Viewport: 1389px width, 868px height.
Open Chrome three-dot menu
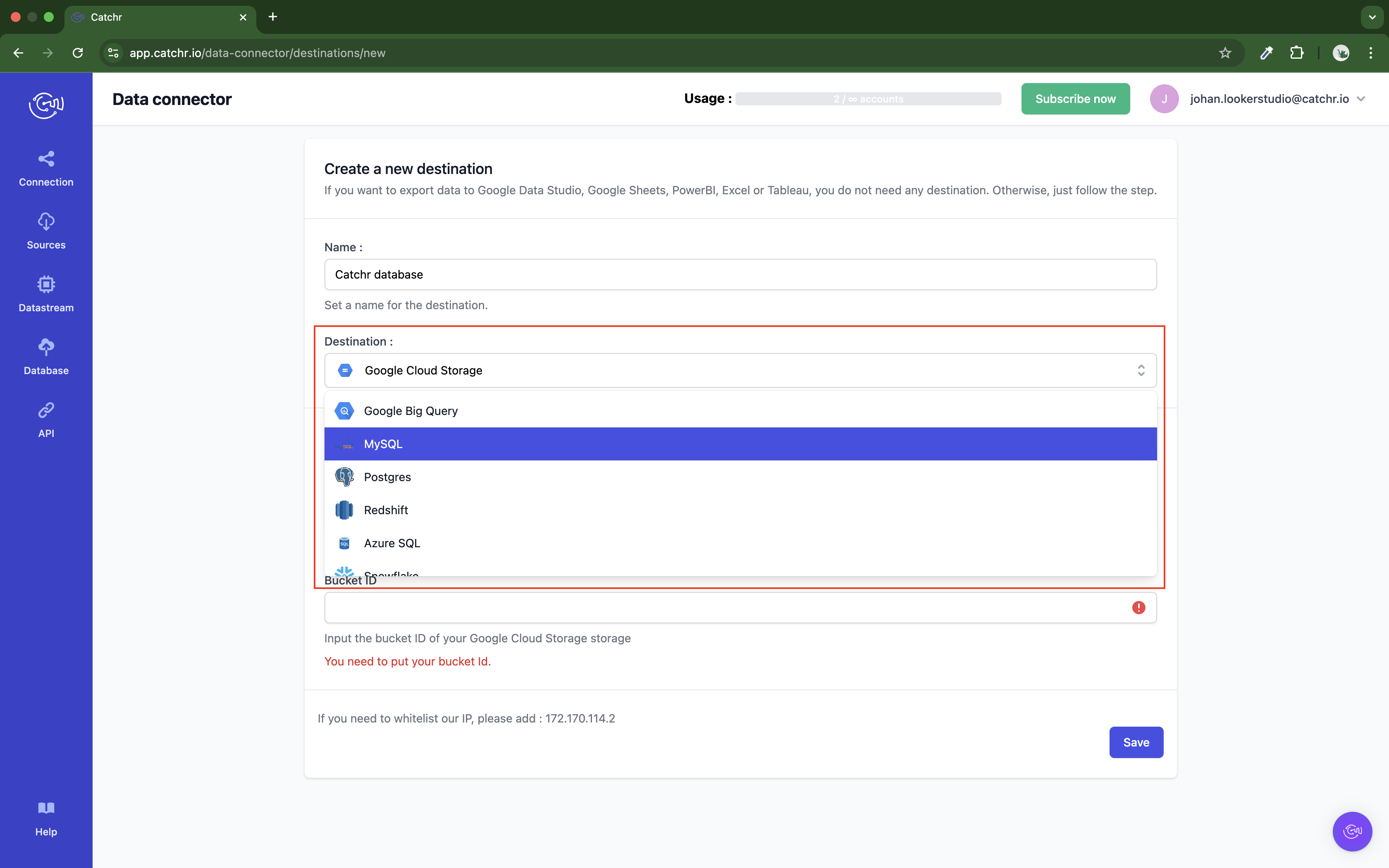1371,53
